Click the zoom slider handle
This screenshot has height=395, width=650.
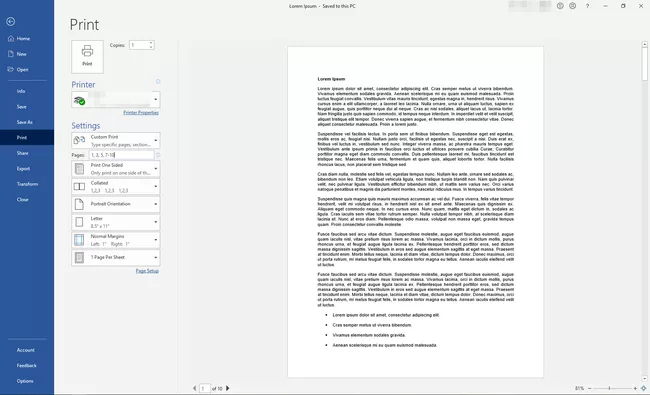609,389
